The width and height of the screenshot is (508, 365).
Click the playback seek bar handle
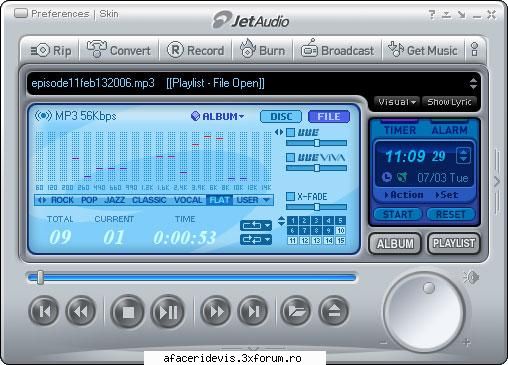(40, 277)
